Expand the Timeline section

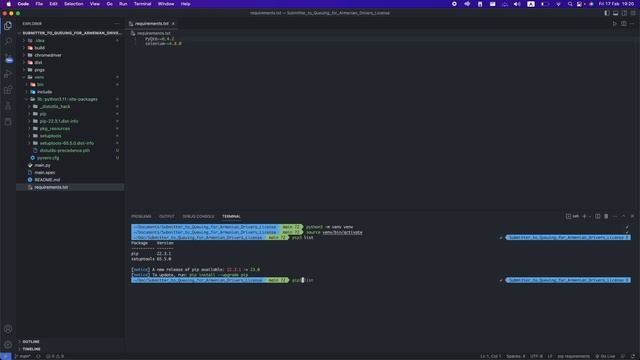pos(70,349)
